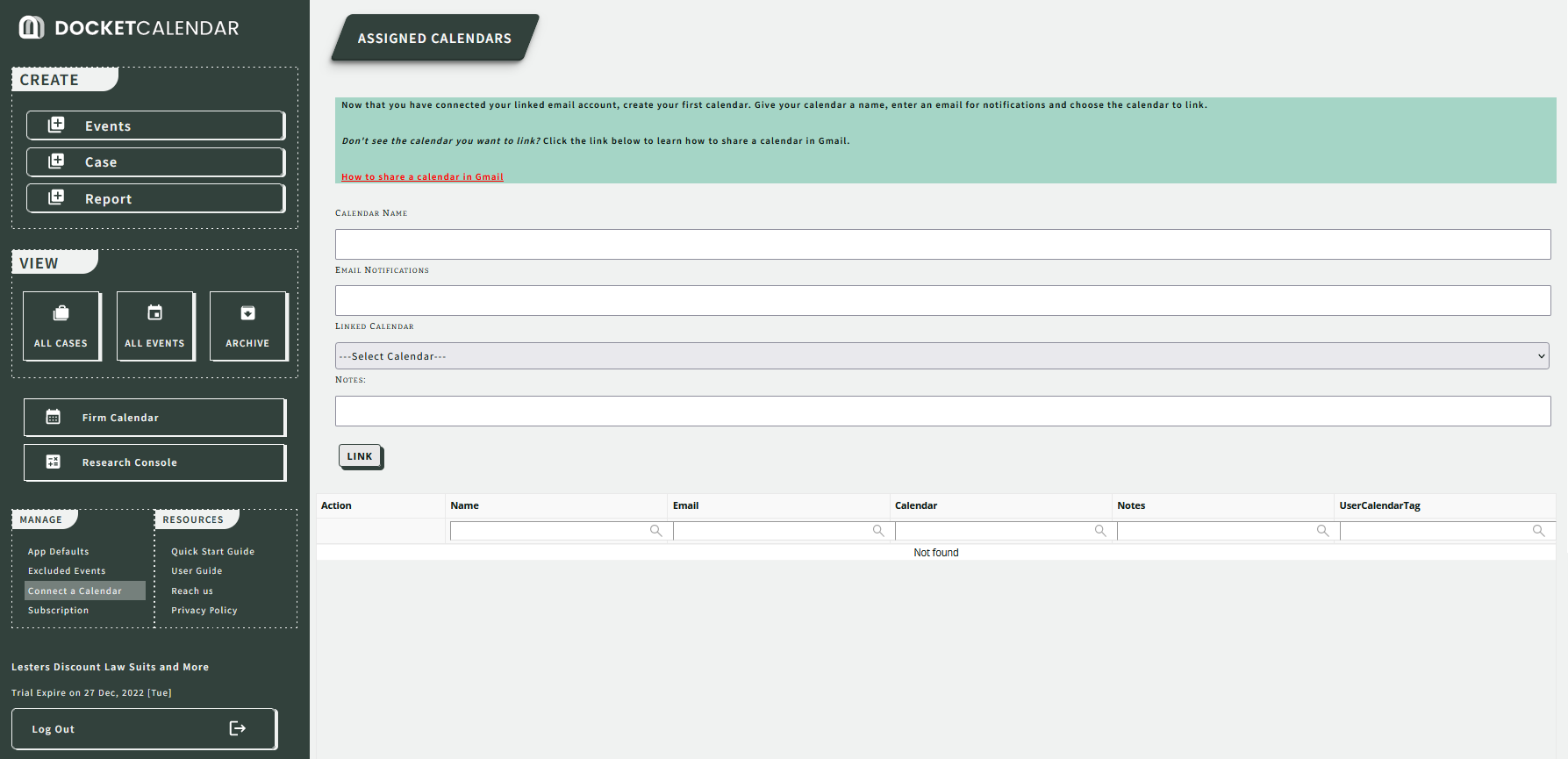
Task: Sort by the Name column header
Action: point(556,506)
